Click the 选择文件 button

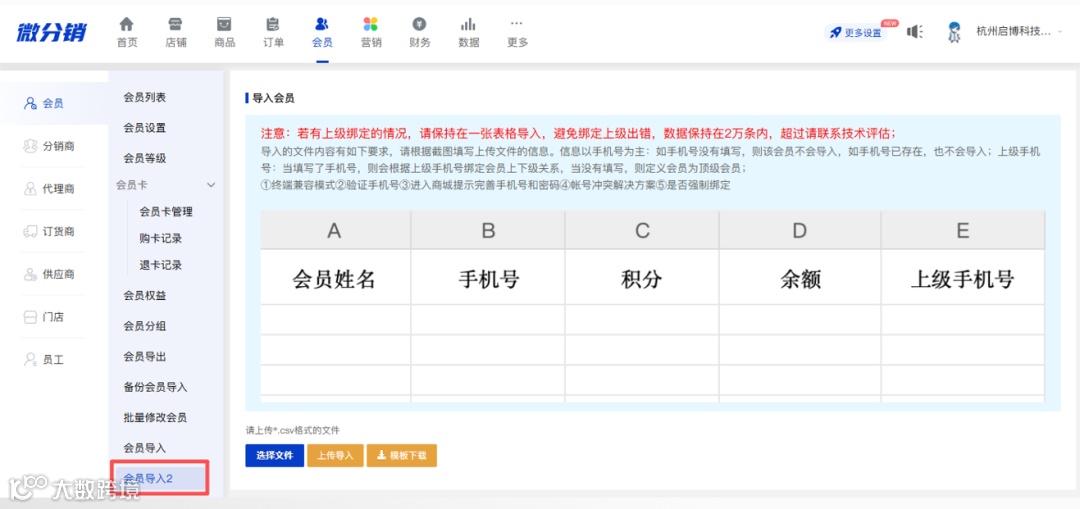275,455
